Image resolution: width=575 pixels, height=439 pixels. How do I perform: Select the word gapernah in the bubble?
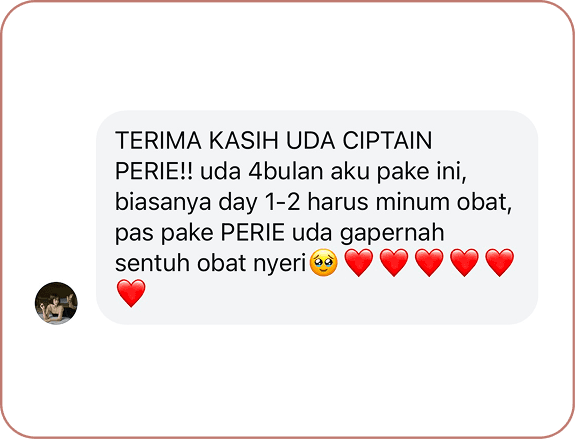392,233
